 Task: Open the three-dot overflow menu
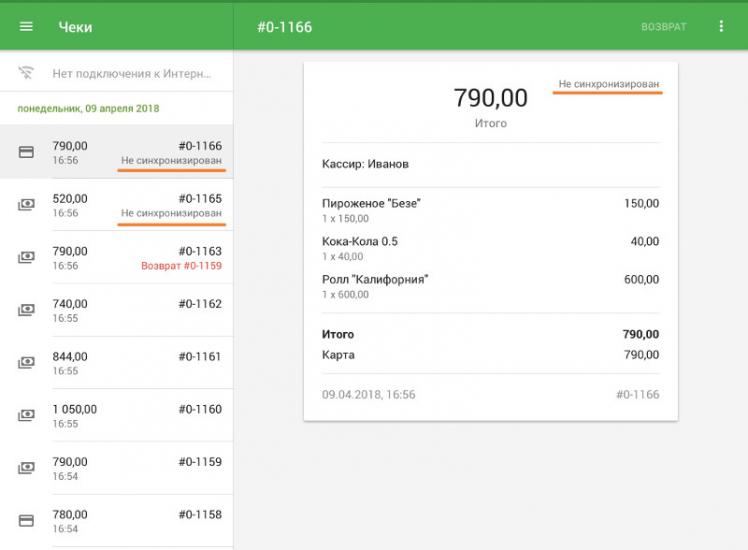(x=721, y=27)
